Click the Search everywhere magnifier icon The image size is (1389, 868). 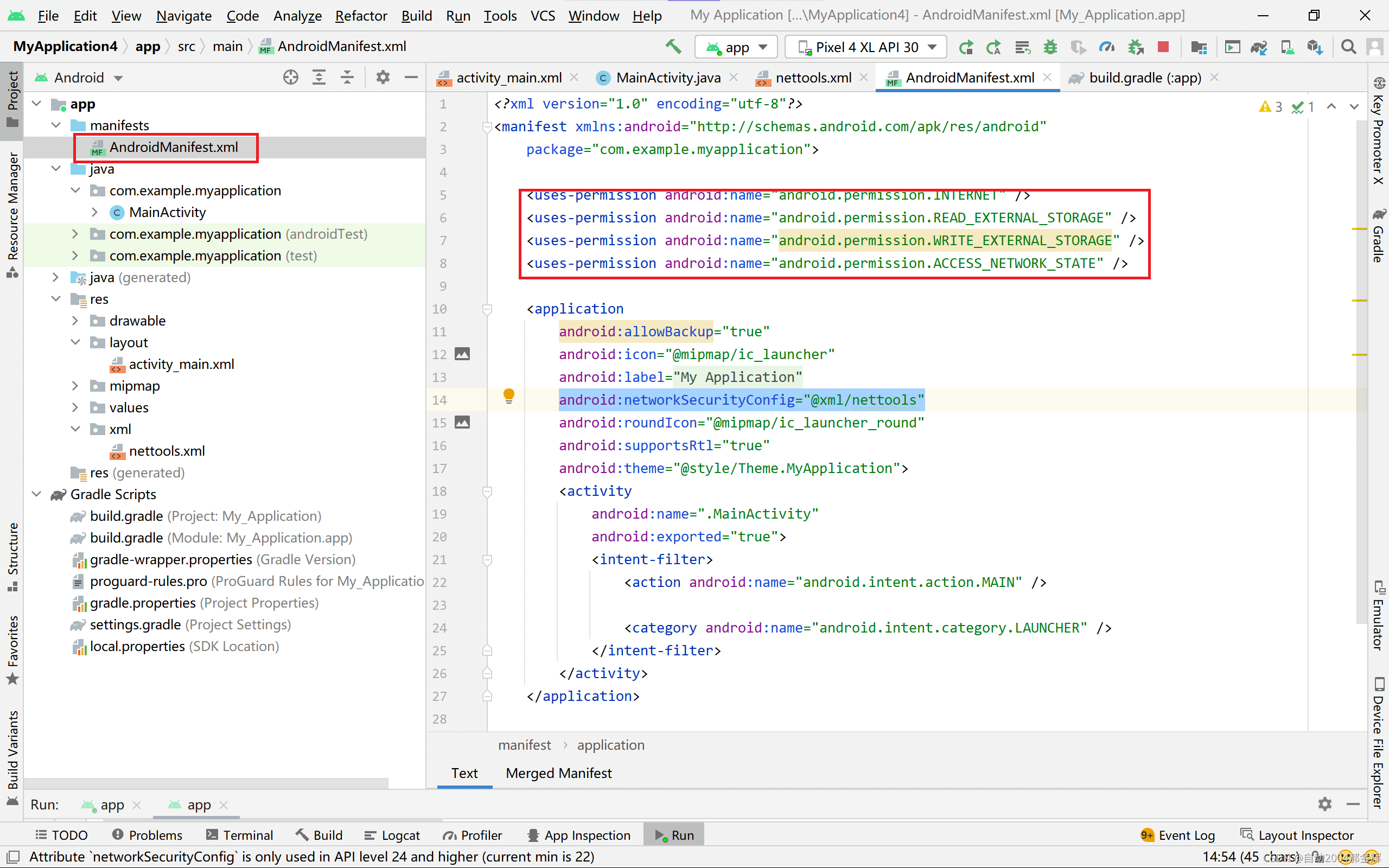[1348, 47]
